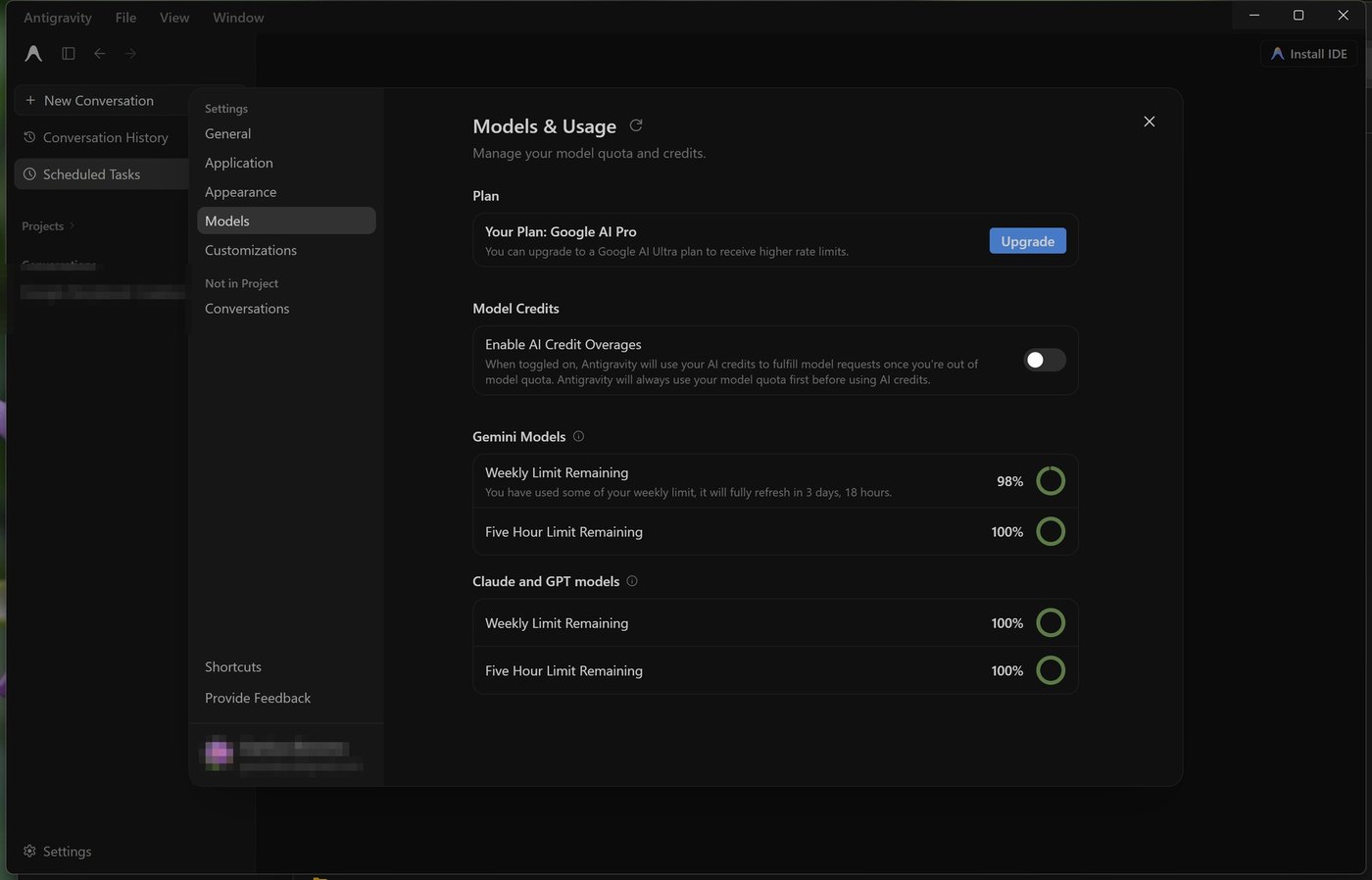Screen dimensions: 1372x880
Task: Minimize the Antigravity window
Action: tap(1254, 16)
